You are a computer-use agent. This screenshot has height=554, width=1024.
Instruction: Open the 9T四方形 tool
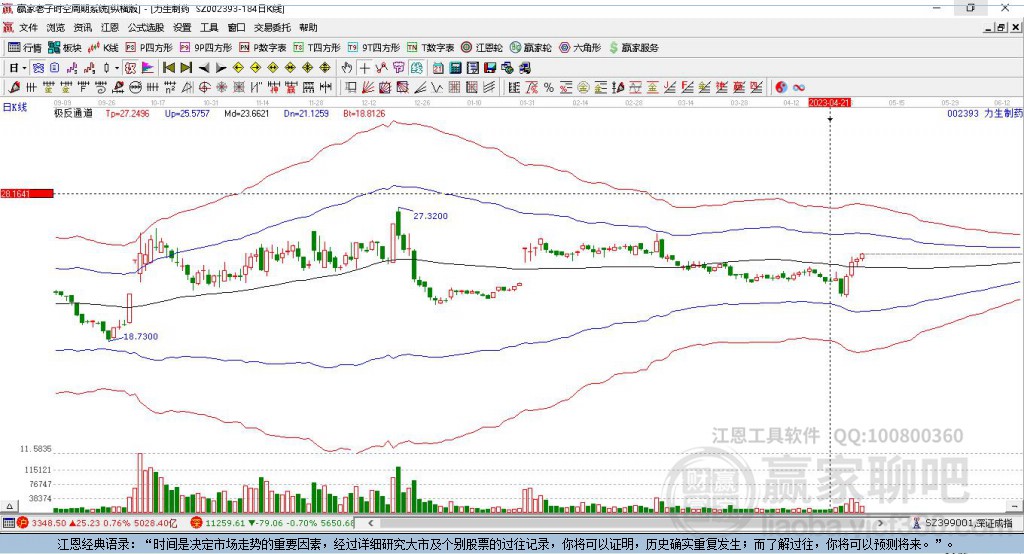[x=374, y=48]
